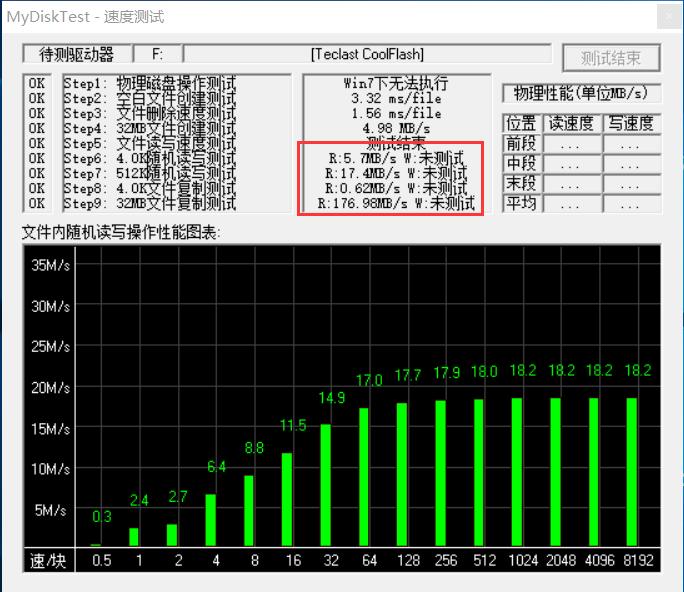This screenshot has height=592, width=684.
Task: Select the 写速度 column header
Action: tap(631, 124)
